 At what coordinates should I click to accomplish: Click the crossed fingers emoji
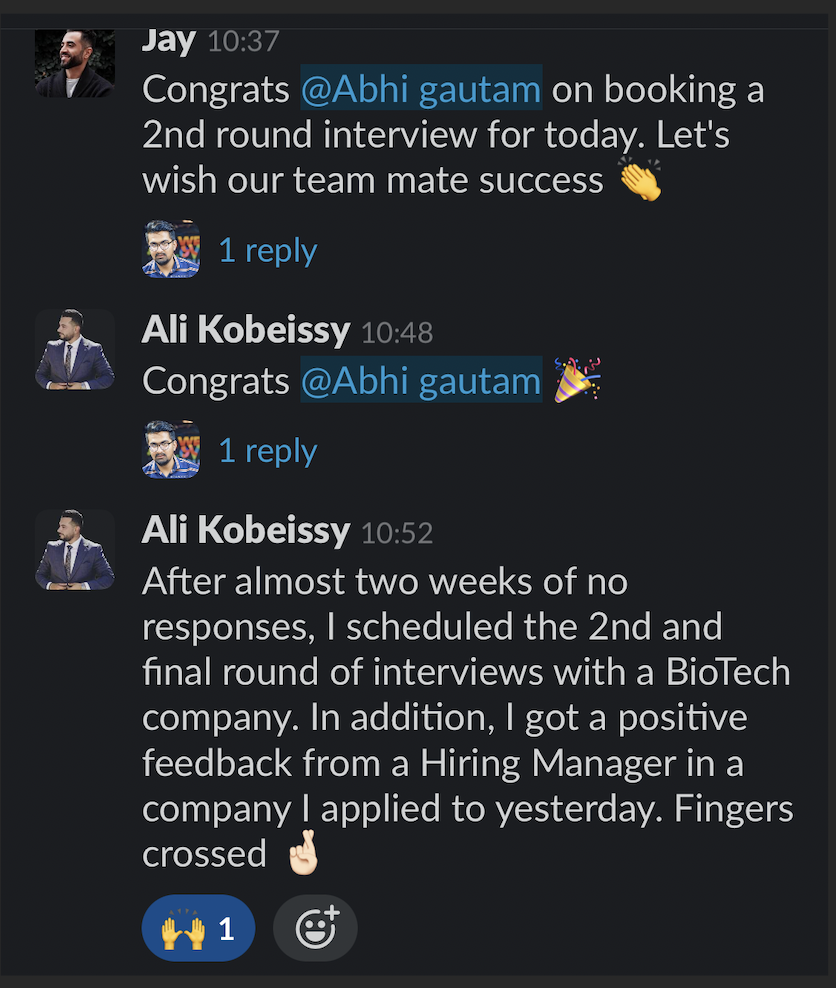[300, 855]
